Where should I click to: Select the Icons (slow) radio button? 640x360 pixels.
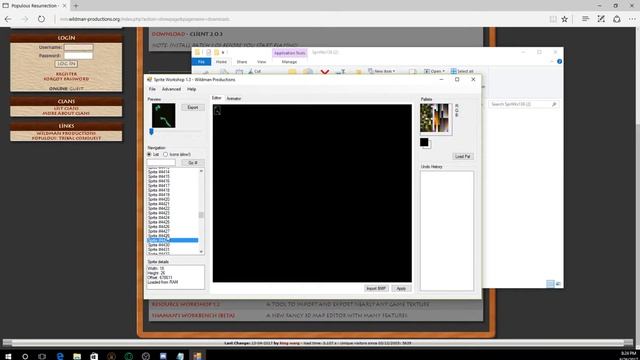(165, 154)
